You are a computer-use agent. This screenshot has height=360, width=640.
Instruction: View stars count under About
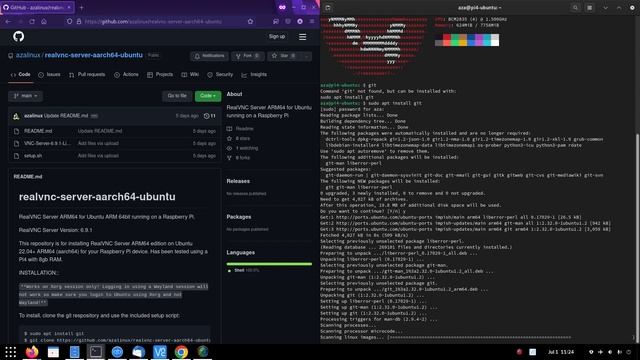point(239,138)
